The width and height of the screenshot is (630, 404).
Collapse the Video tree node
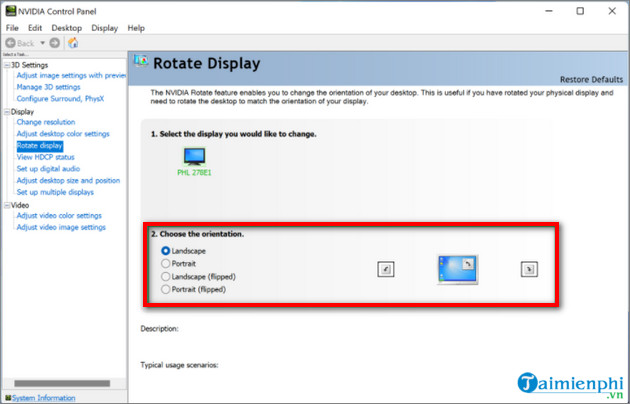7,205
